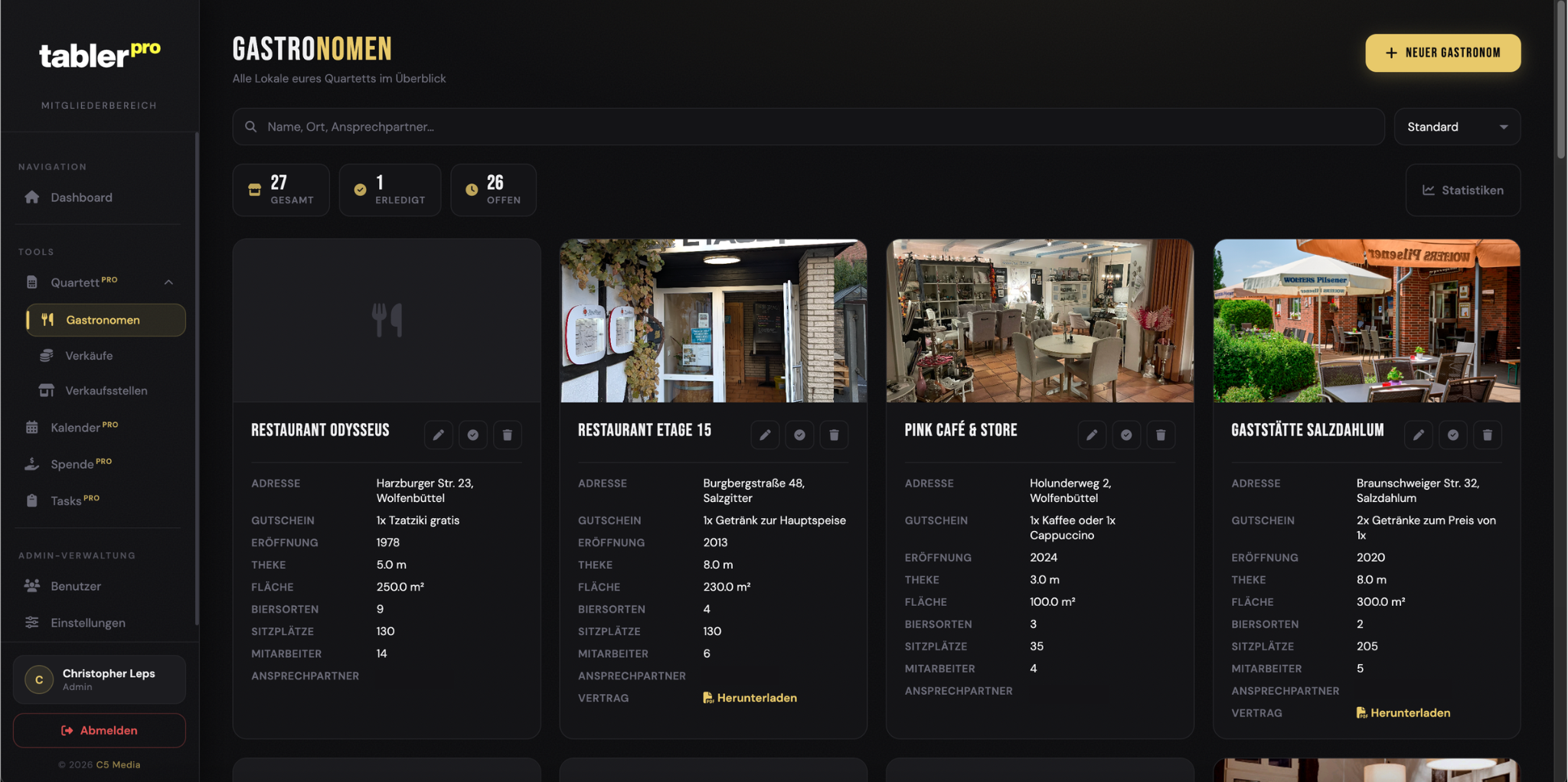Click trash icon for Gaststätte Salzdahlum
1568x782 pixels.
[x=1487, y=435]
